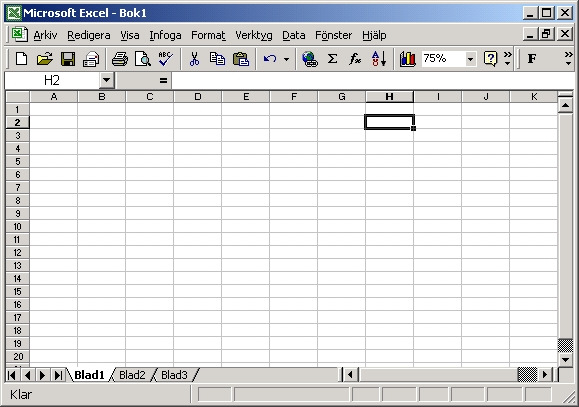Select column H by its header
This screenshot has height=407, width=579.
coord(390,97)
